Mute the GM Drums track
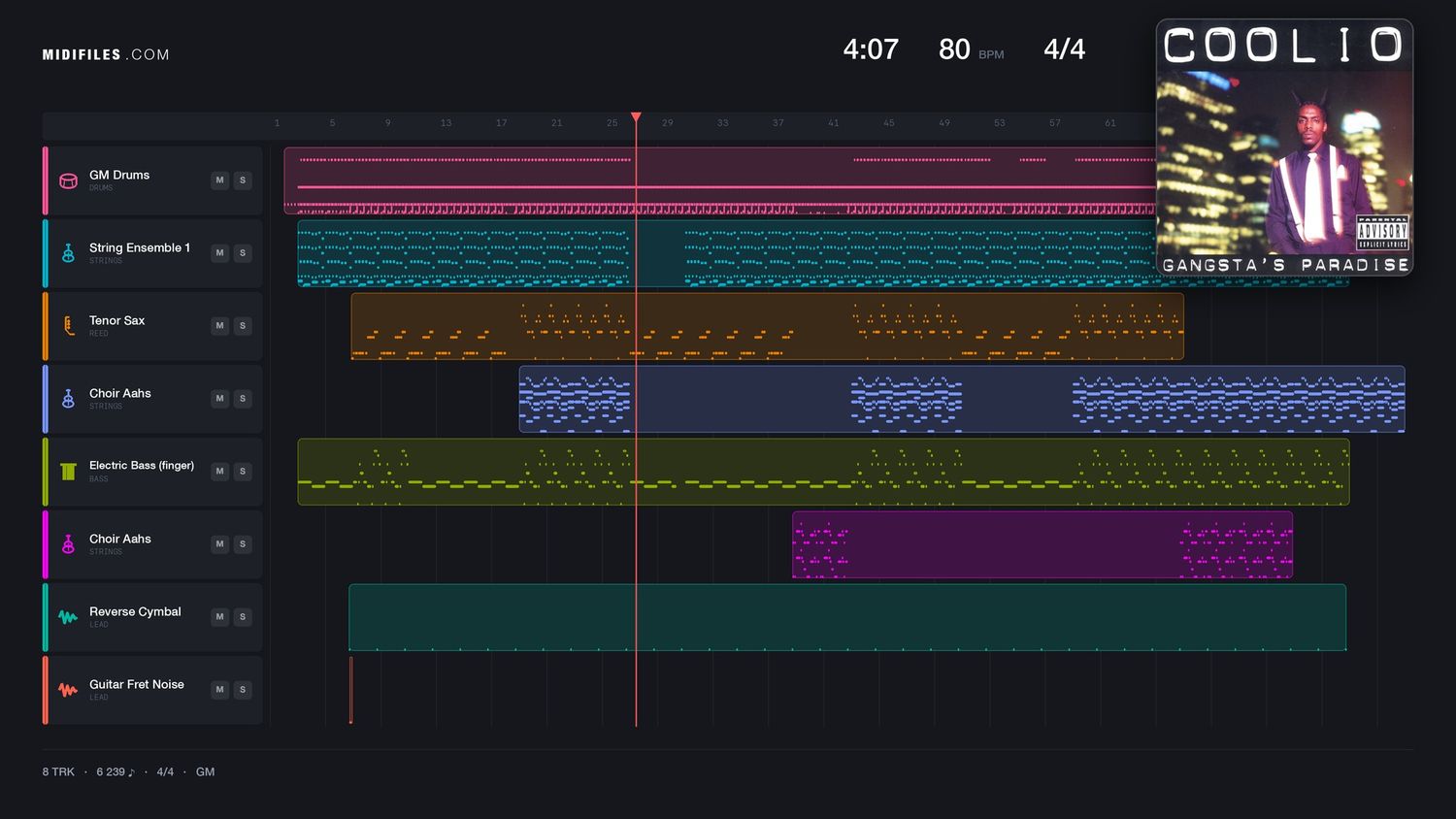The width and height of the screenshot is (1456, 819). tap(220, 180)
